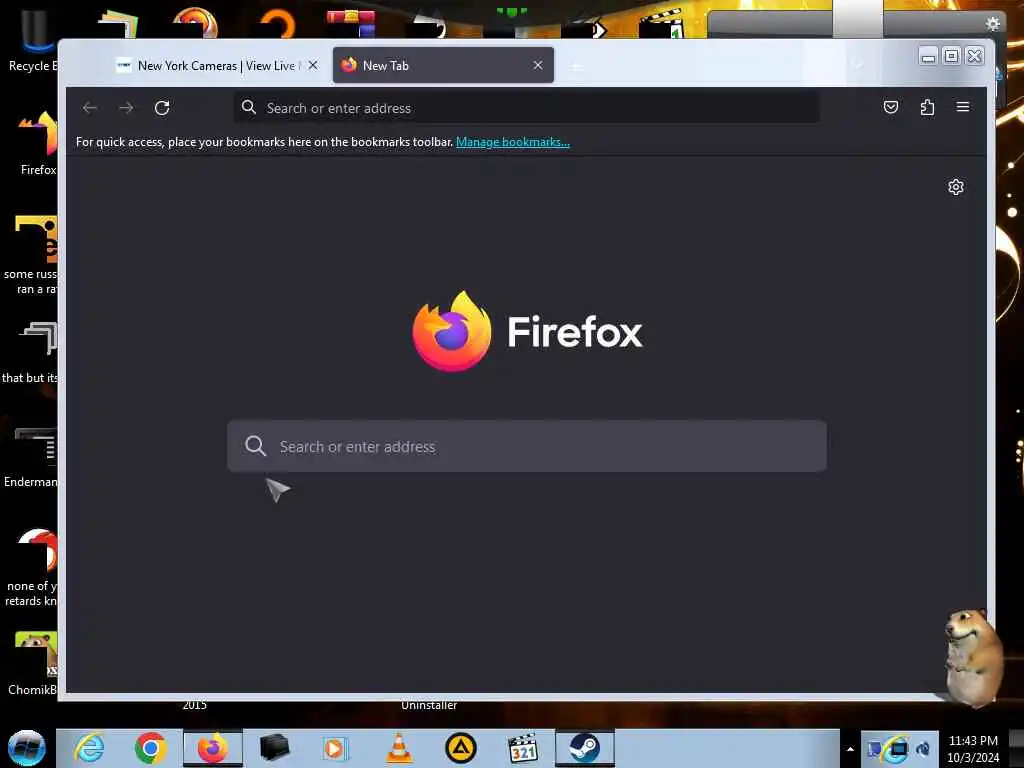Click the hamster desktop pet

(973, 656)
